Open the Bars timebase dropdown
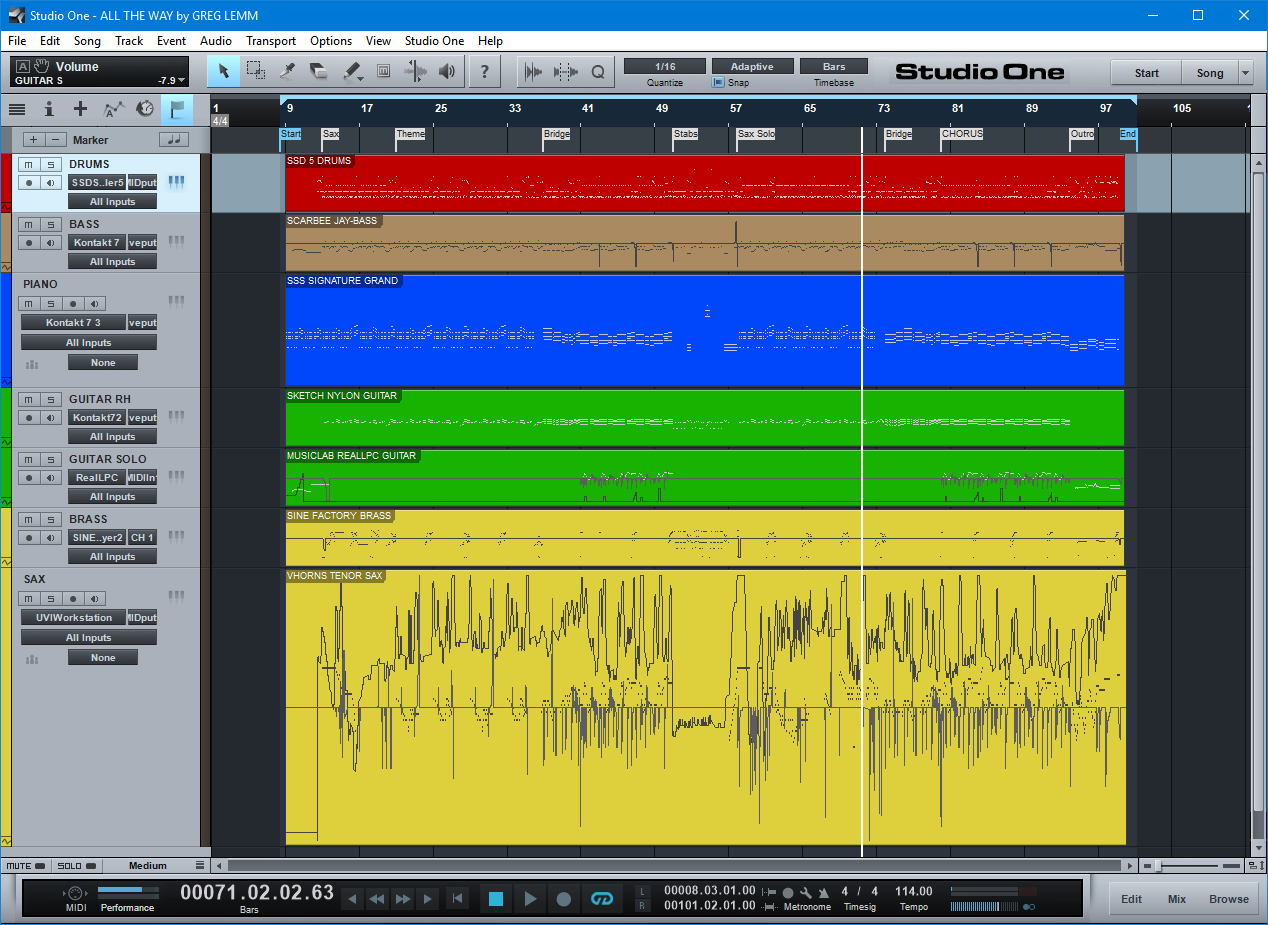This screenshot has height=925, width=1268. [x=834, y=66]
